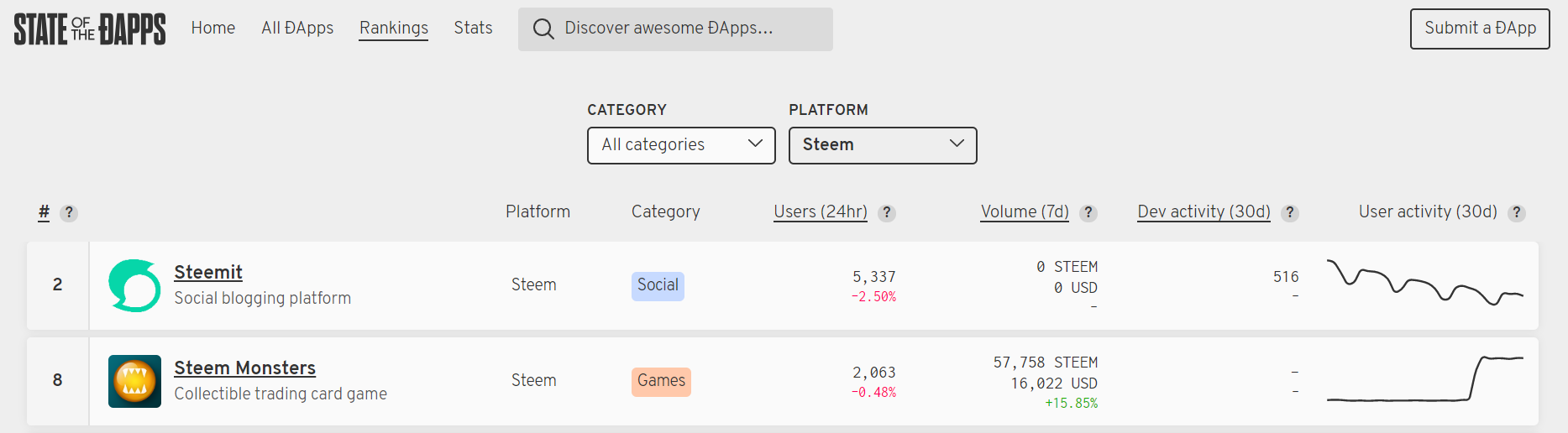Screen dimensions: 1568x433
Task: Click the 'Collectible trading card game' description
Action: click(281, 394)
